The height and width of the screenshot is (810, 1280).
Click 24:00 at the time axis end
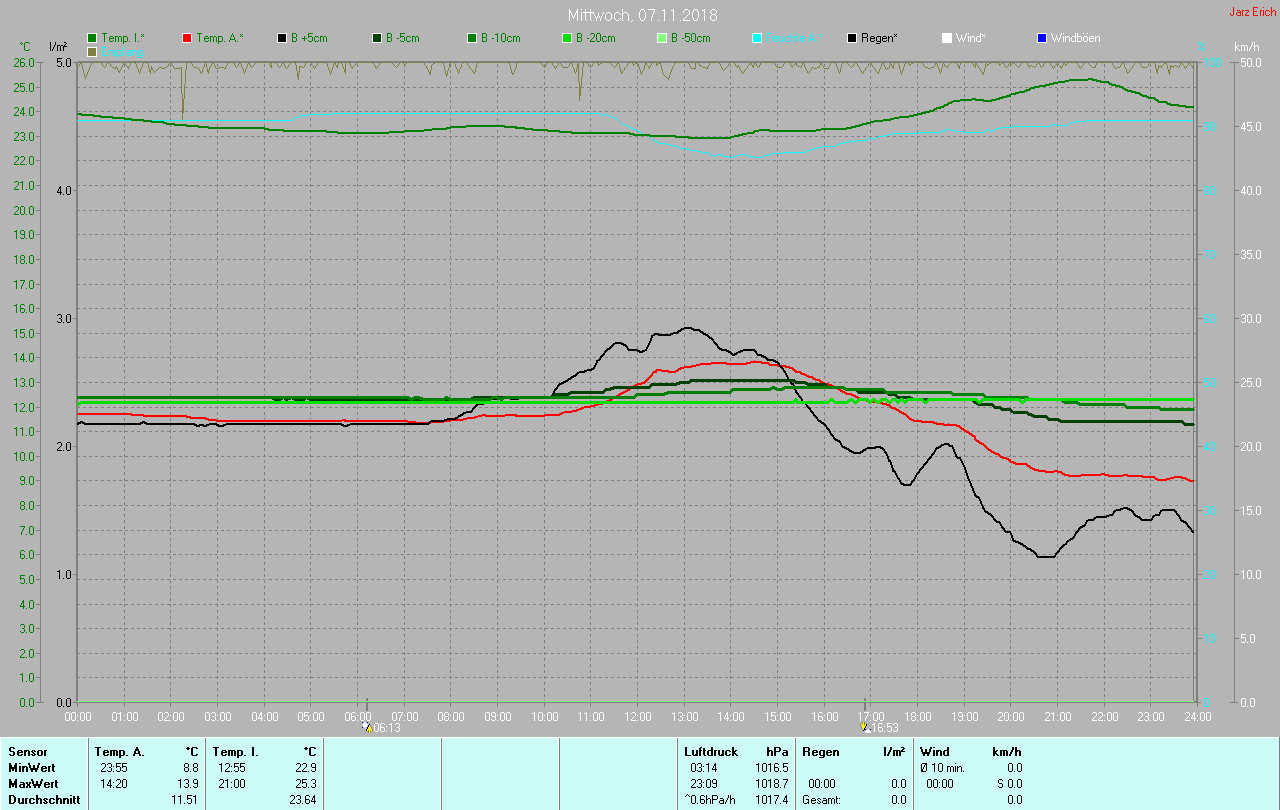1197,716
